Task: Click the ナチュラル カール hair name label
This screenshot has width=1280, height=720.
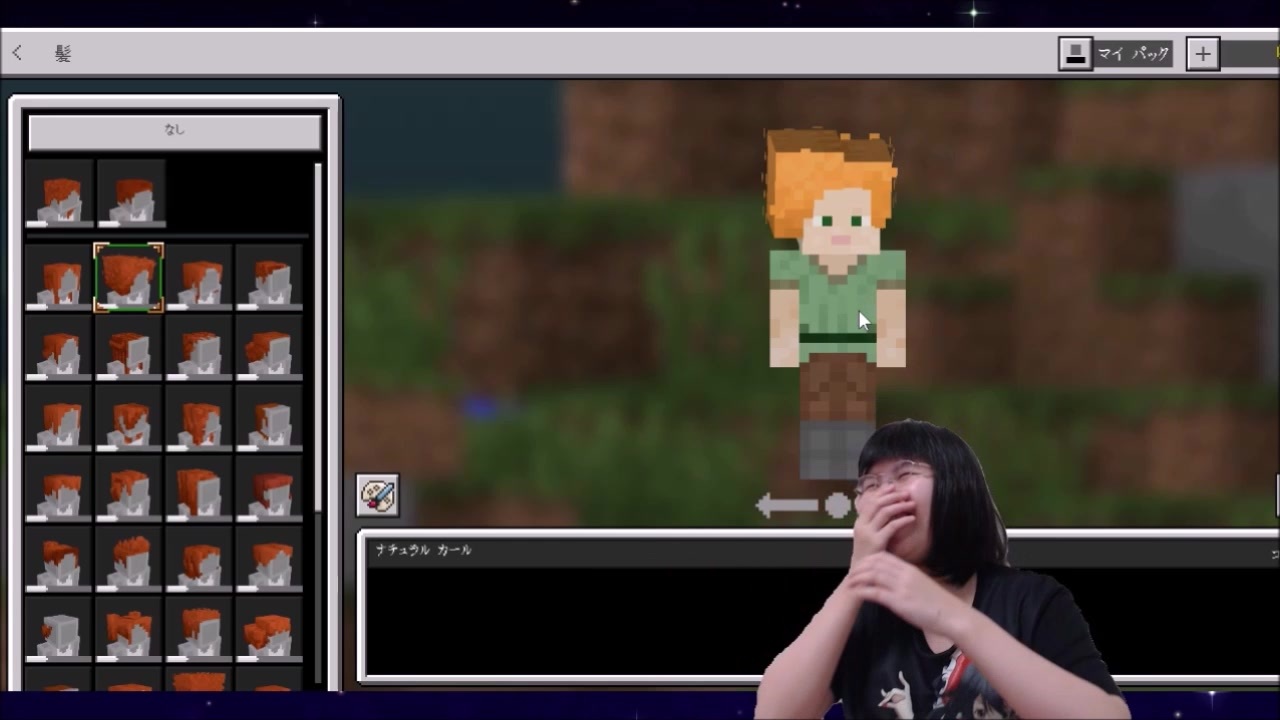Action: click(x=423, y=550)
